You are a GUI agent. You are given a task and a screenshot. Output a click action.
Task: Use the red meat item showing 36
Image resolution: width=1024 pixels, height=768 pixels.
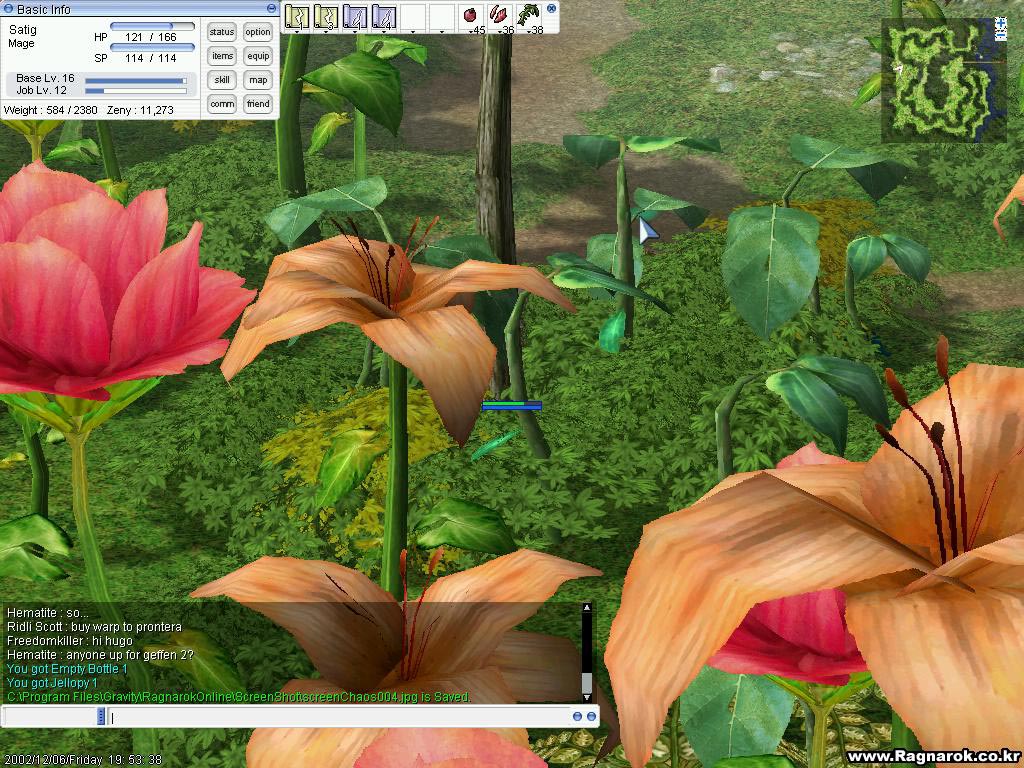point(501,16)
